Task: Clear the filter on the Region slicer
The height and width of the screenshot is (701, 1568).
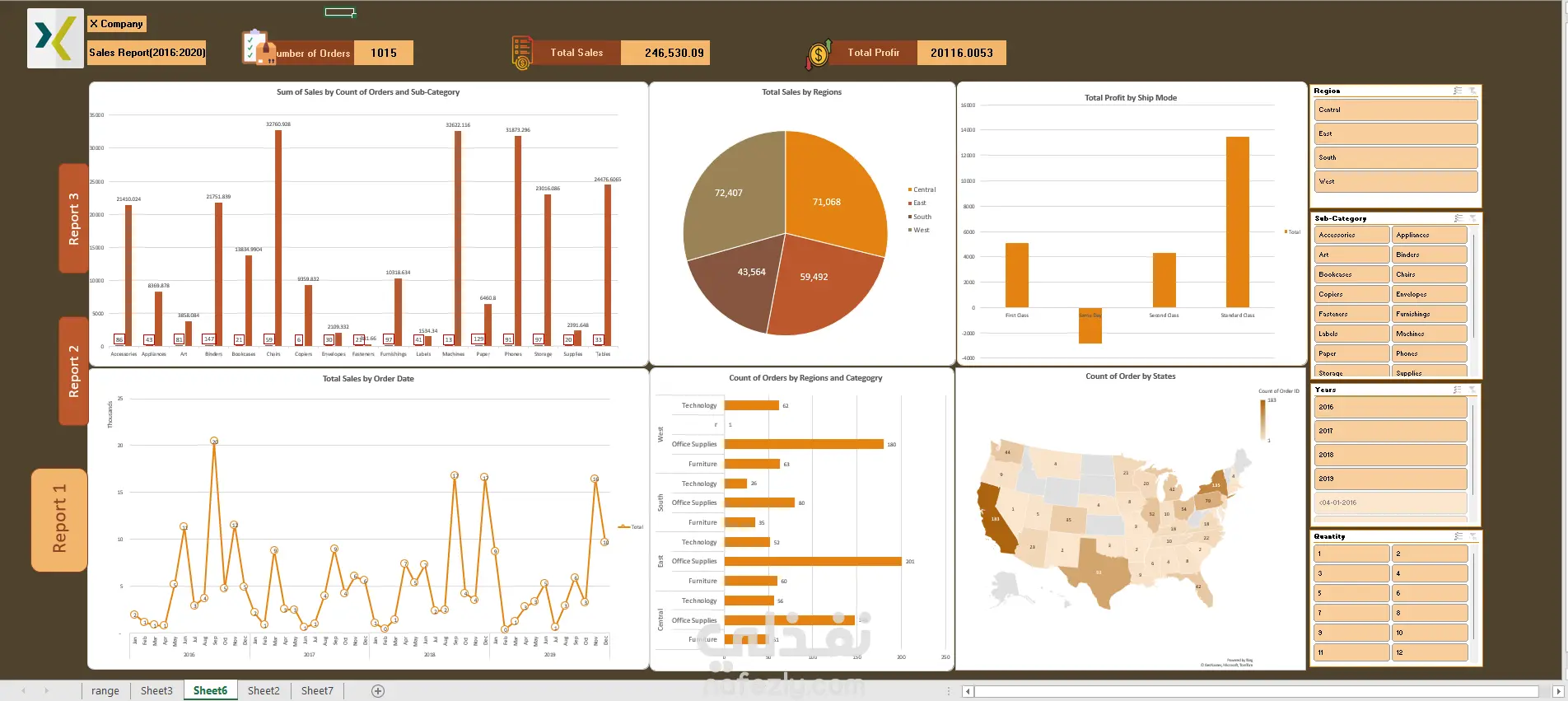Action: coord(1472,91)
